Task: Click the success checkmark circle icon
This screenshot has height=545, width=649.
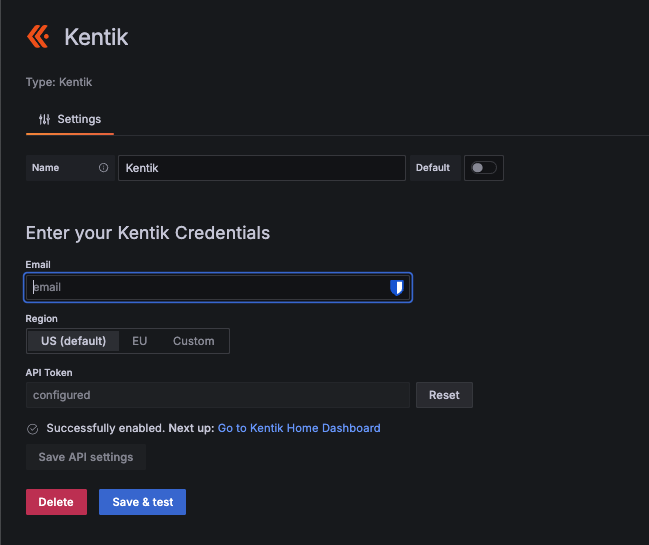Action: pos(33,428)
